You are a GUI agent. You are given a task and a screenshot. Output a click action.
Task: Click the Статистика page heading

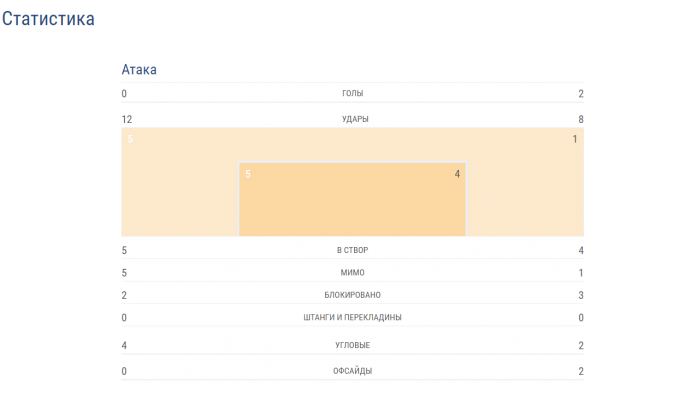click(49, 19)
